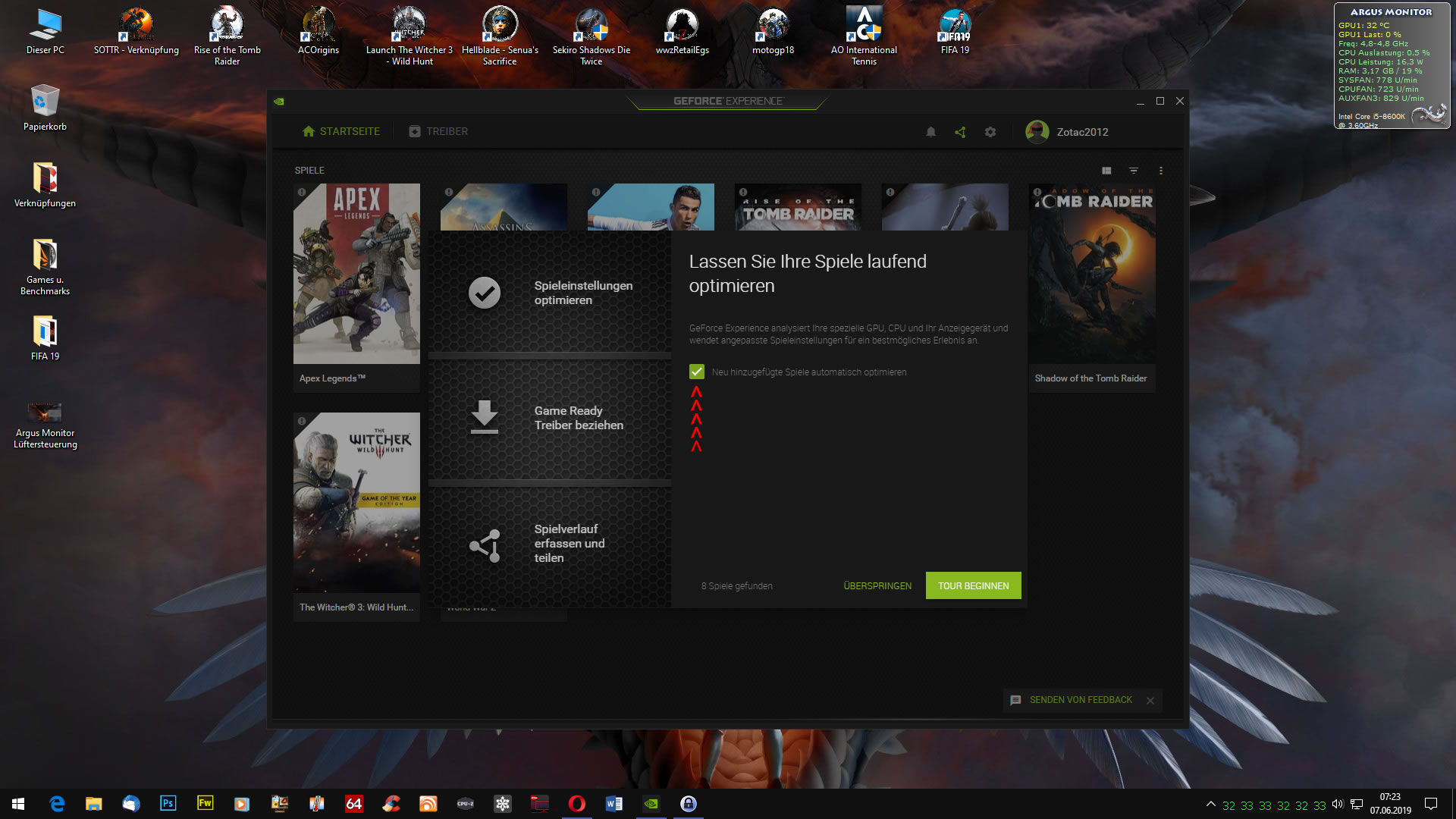
Task: Open the Zotac2012 account menu
Action: 1067,132
